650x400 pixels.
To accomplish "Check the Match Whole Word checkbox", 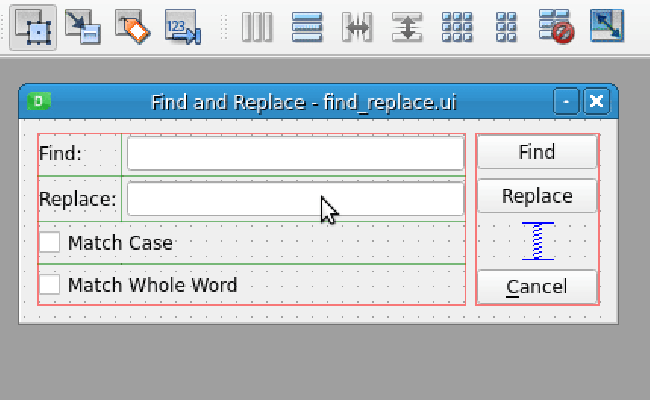I will [50, 285].
